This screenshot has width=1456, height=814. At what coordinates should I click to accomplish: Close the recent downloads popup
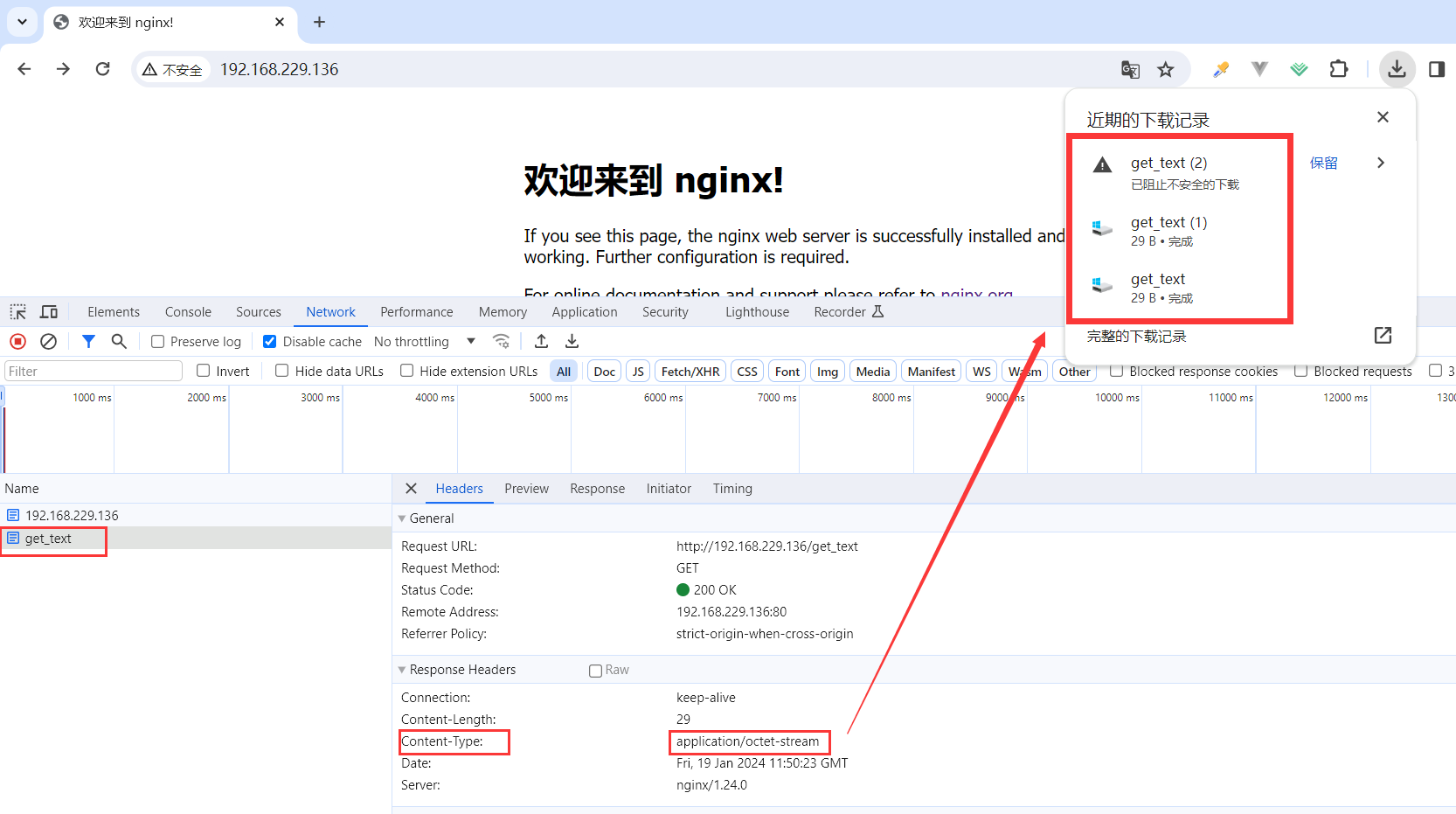[1383, 117]
